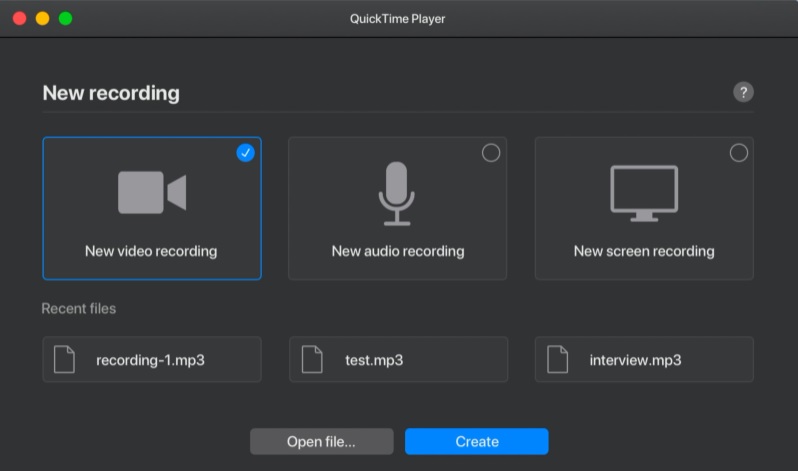Click the 'New screen recording' label
Image resolution: width=798 pixels, height=471 pixels.
click(x=644, y=251)
